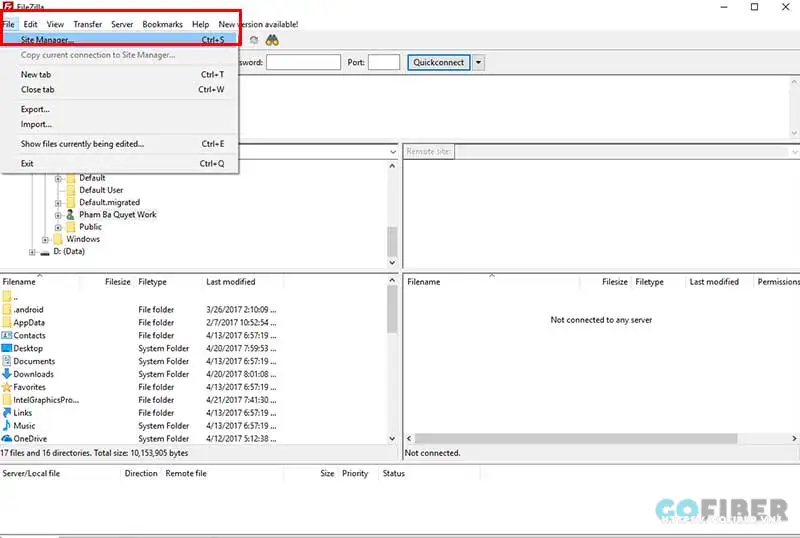Select the Documents folder icon
The image size is (800, 538).
[x=7, y=361]
